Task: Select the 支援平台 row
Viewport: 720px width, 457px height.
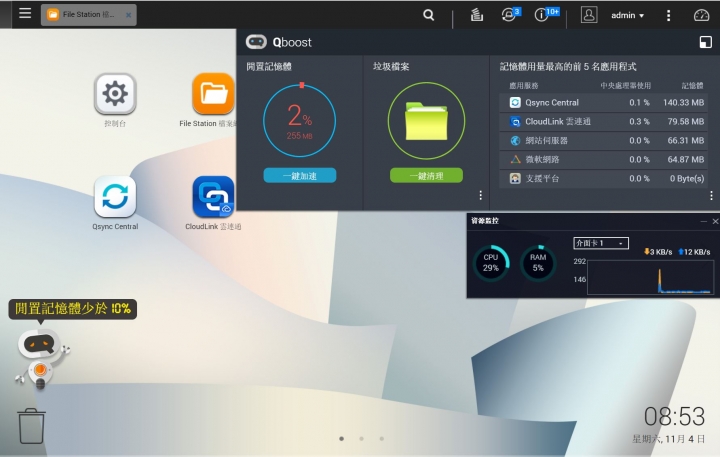Action: tap(603, 179)
